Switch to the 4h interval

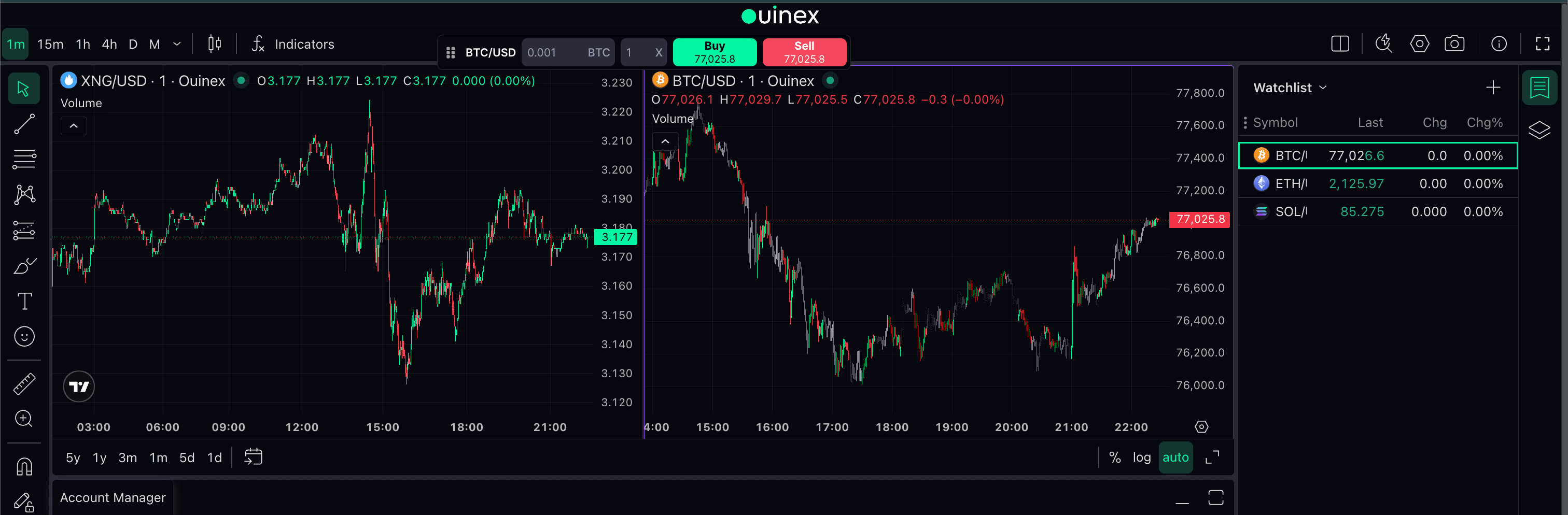pos(109,44)
